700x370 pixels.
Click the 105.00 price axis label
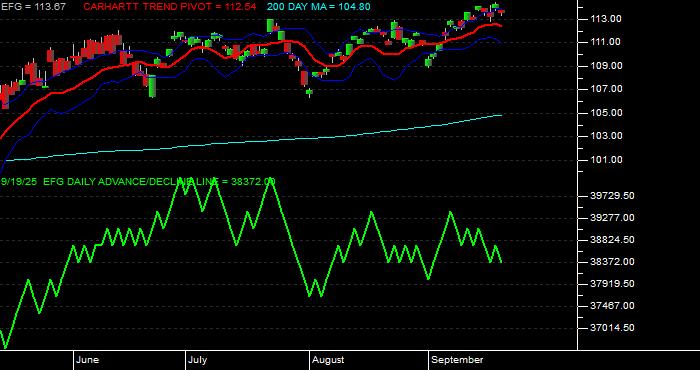click(x=605, y=112)
